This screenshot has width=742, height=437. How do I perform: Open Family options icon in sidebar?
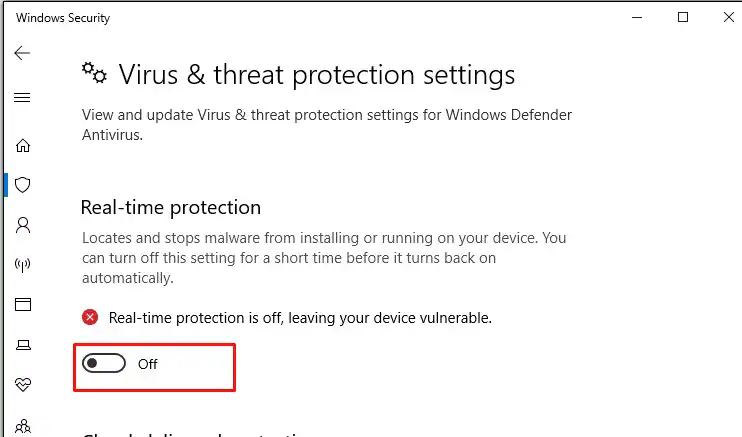point(22,424)
